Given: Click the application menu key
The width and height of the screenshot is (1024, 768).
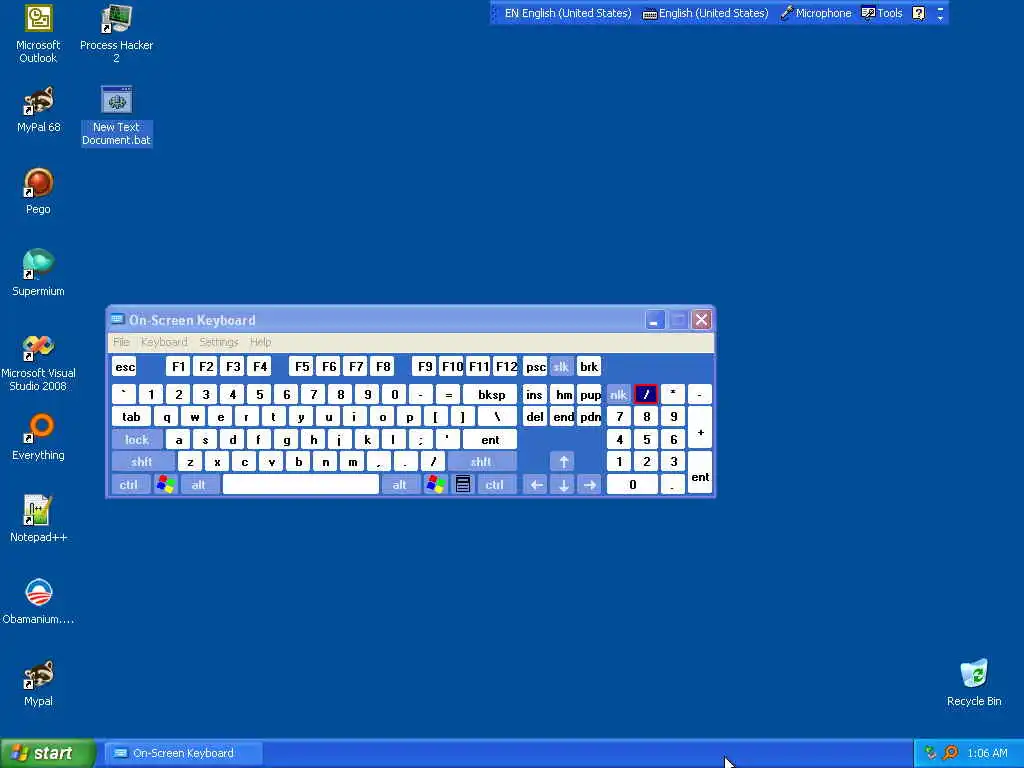Looking at the screenshot, I should click(x=463, y=485).
